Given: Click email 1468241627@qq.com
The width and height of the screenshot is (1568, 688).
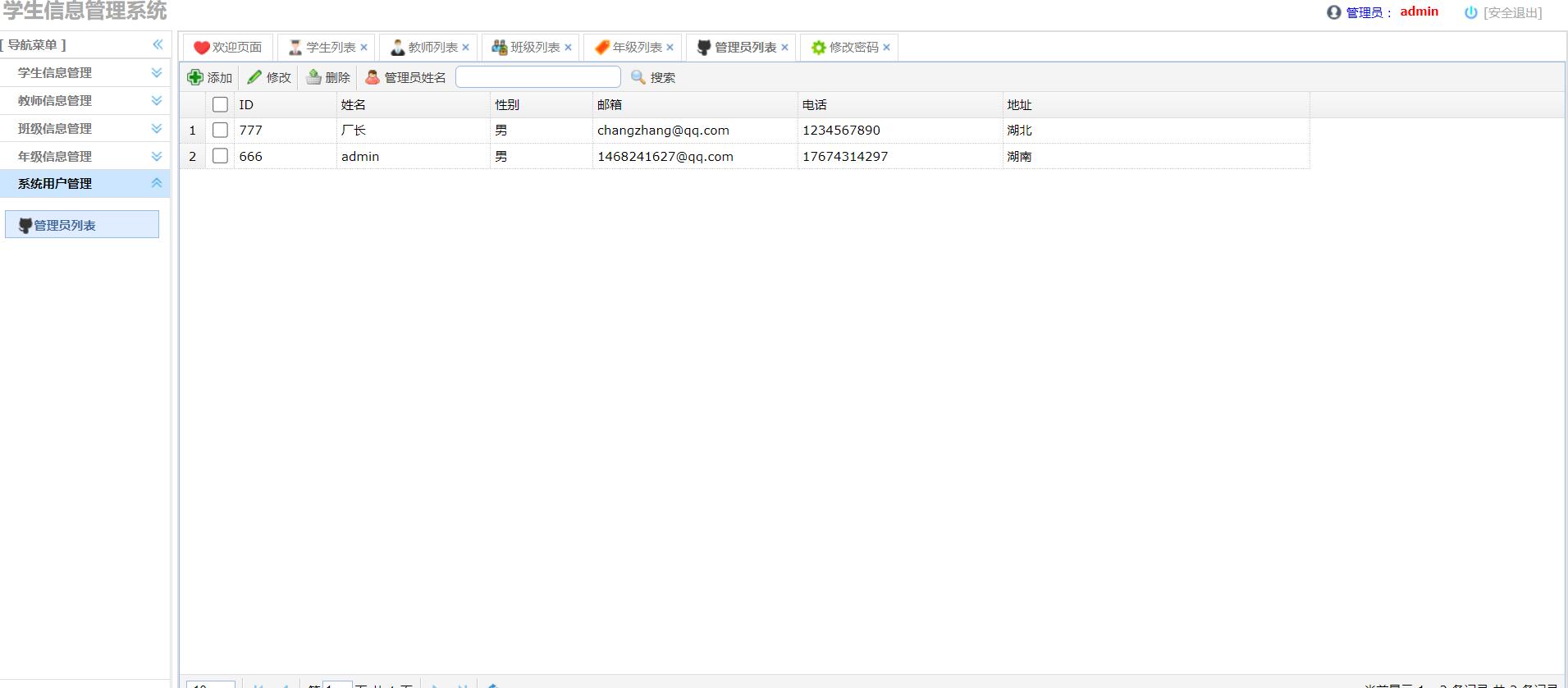Looking at the screenshot, I should tap(665, 157).
